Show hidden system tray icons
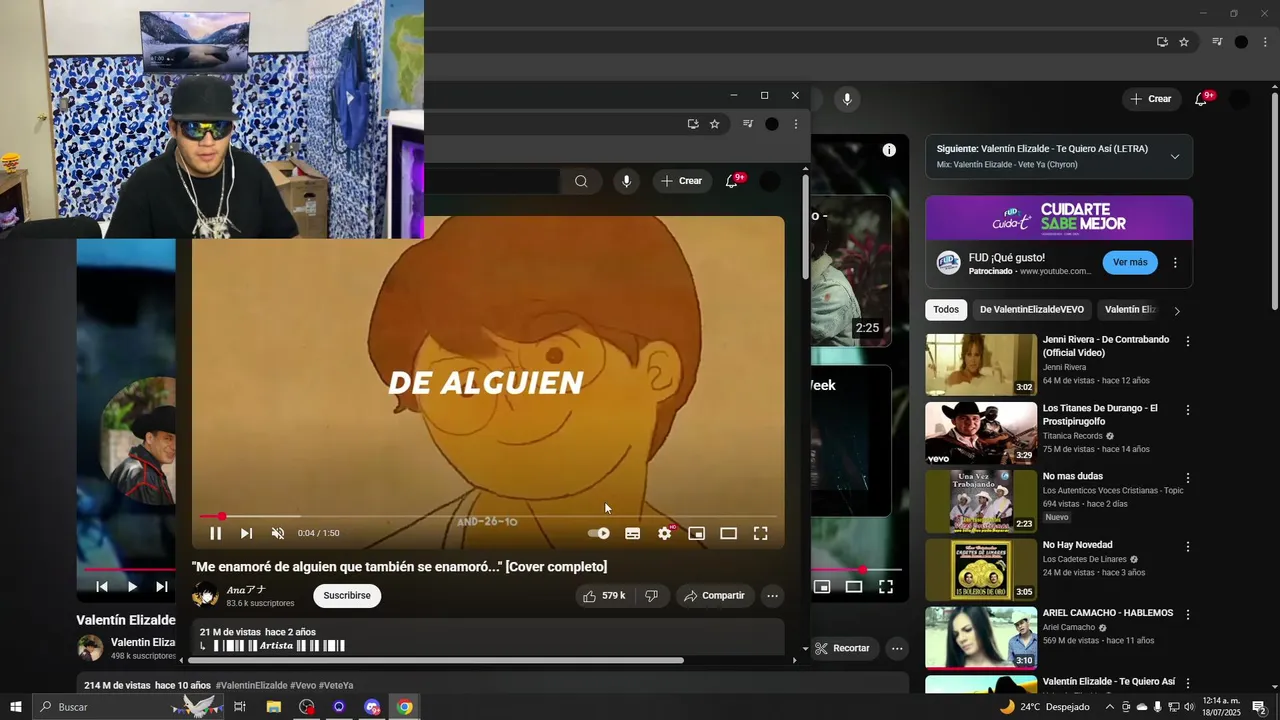1280x720 pixels. pos(1109,707)
